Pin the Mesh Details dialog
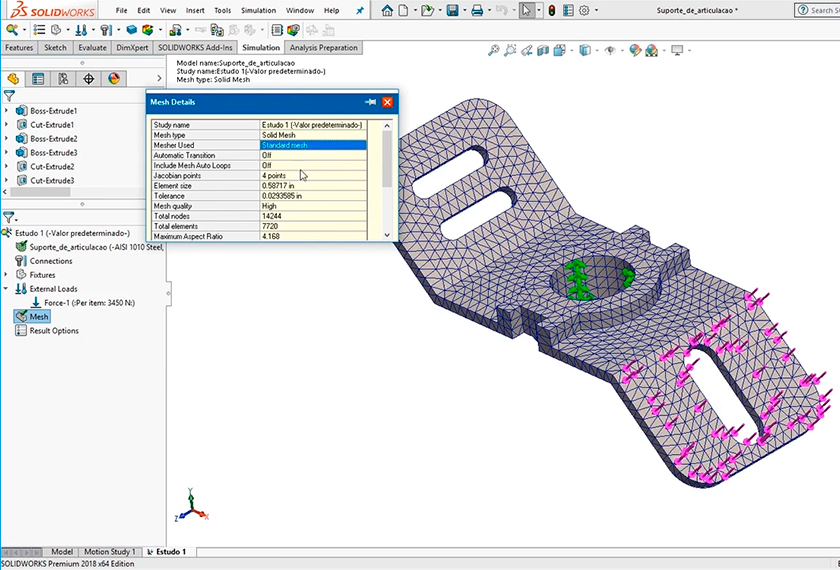 (x=370, y=102)
